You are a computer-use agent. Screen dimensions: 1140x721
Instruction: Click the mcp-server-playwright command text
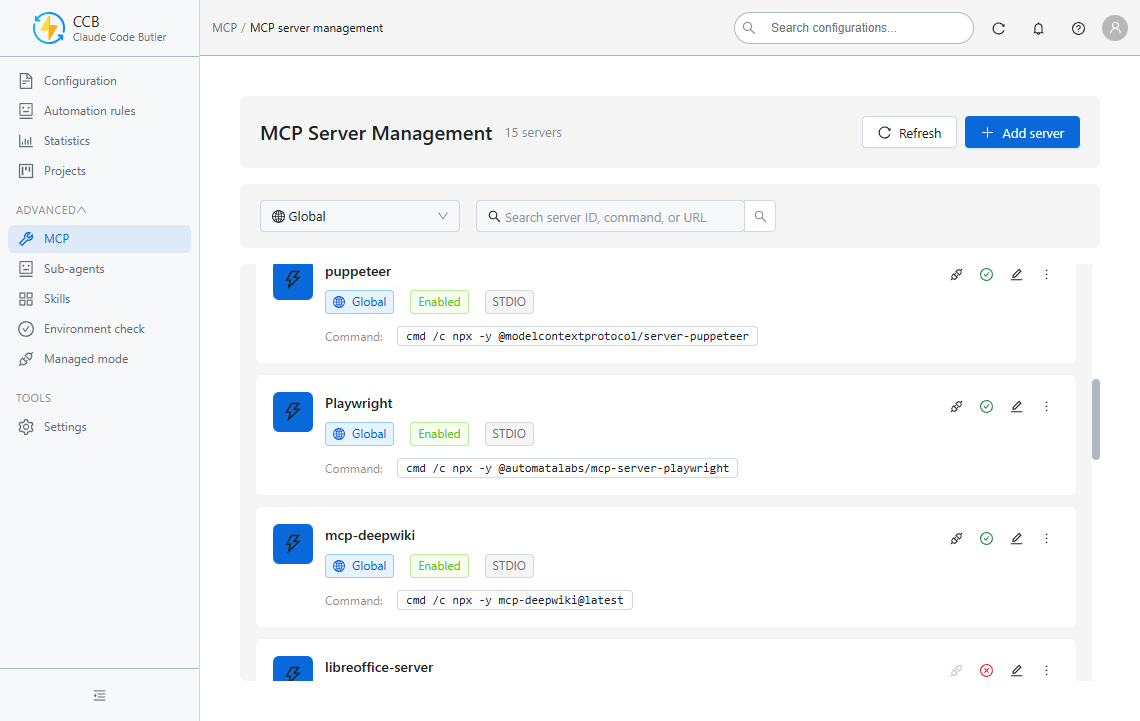click(567, 468)
